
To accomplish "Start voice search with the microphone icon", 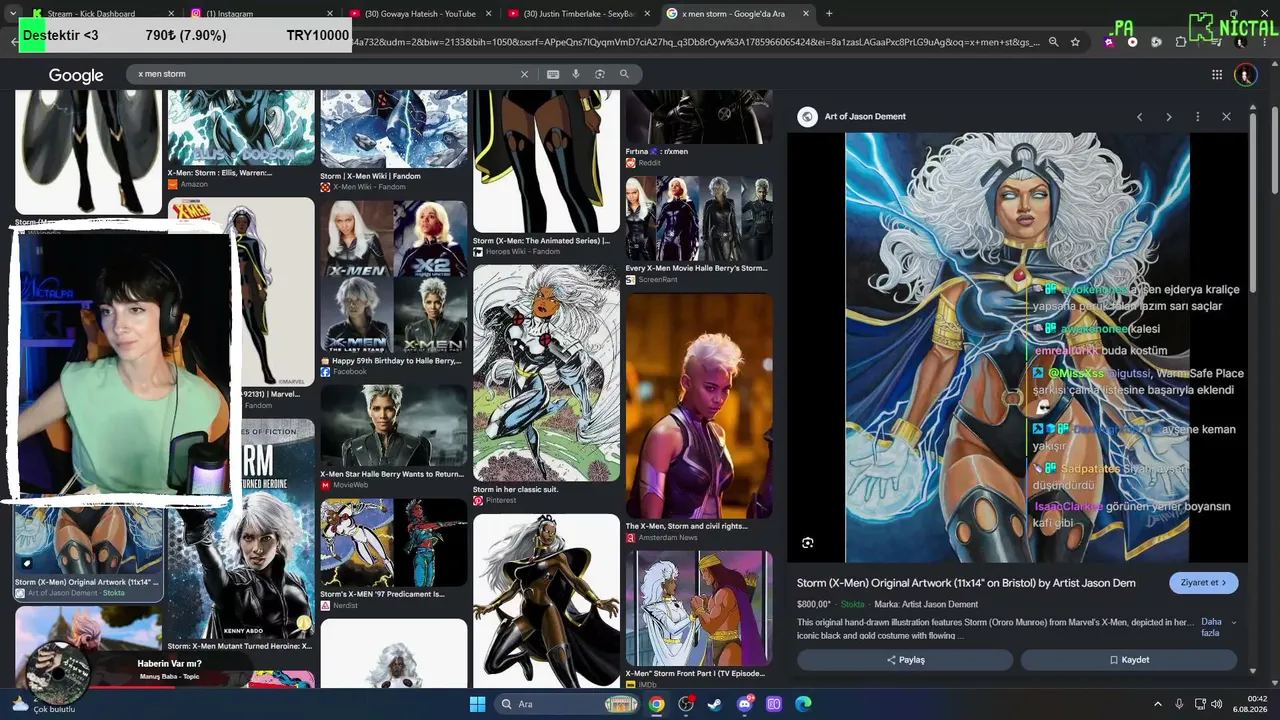I will click(576, 74).
